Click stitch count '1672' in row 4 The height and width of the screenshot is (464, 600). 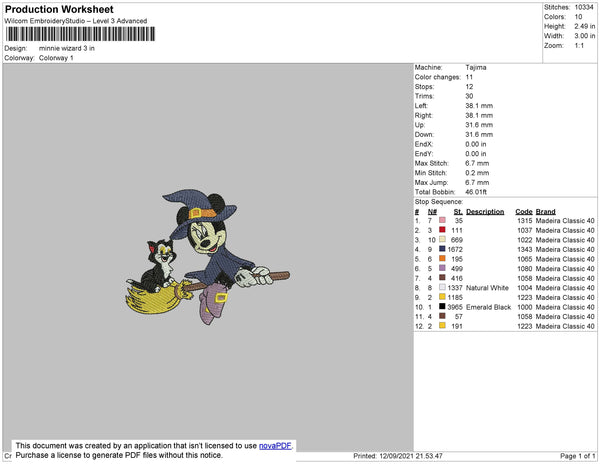click(455, 249)
